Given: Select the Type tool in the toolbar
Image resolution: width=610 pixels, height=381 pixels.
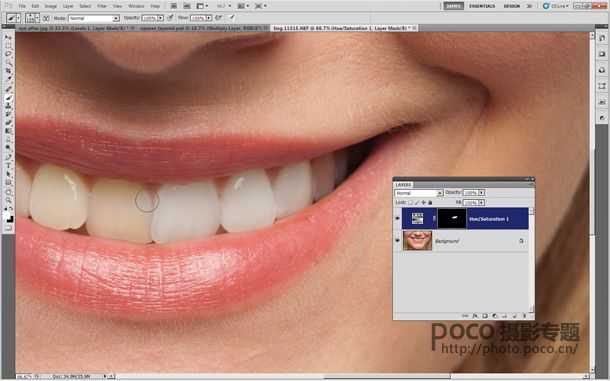Looking at the screenshot, I should pos(9,165).
